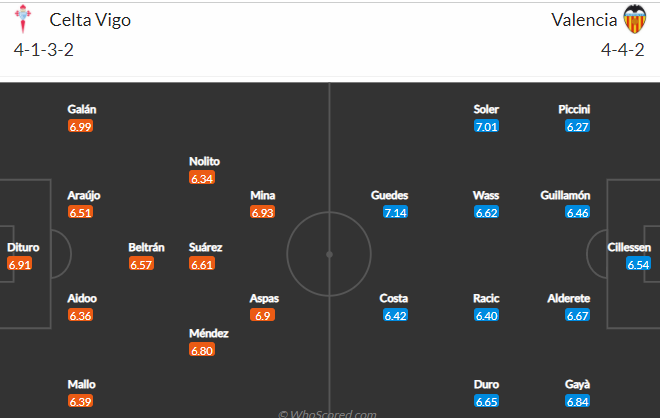Click player name Galán
Screen dimensions: 660x418
(82, 109)
